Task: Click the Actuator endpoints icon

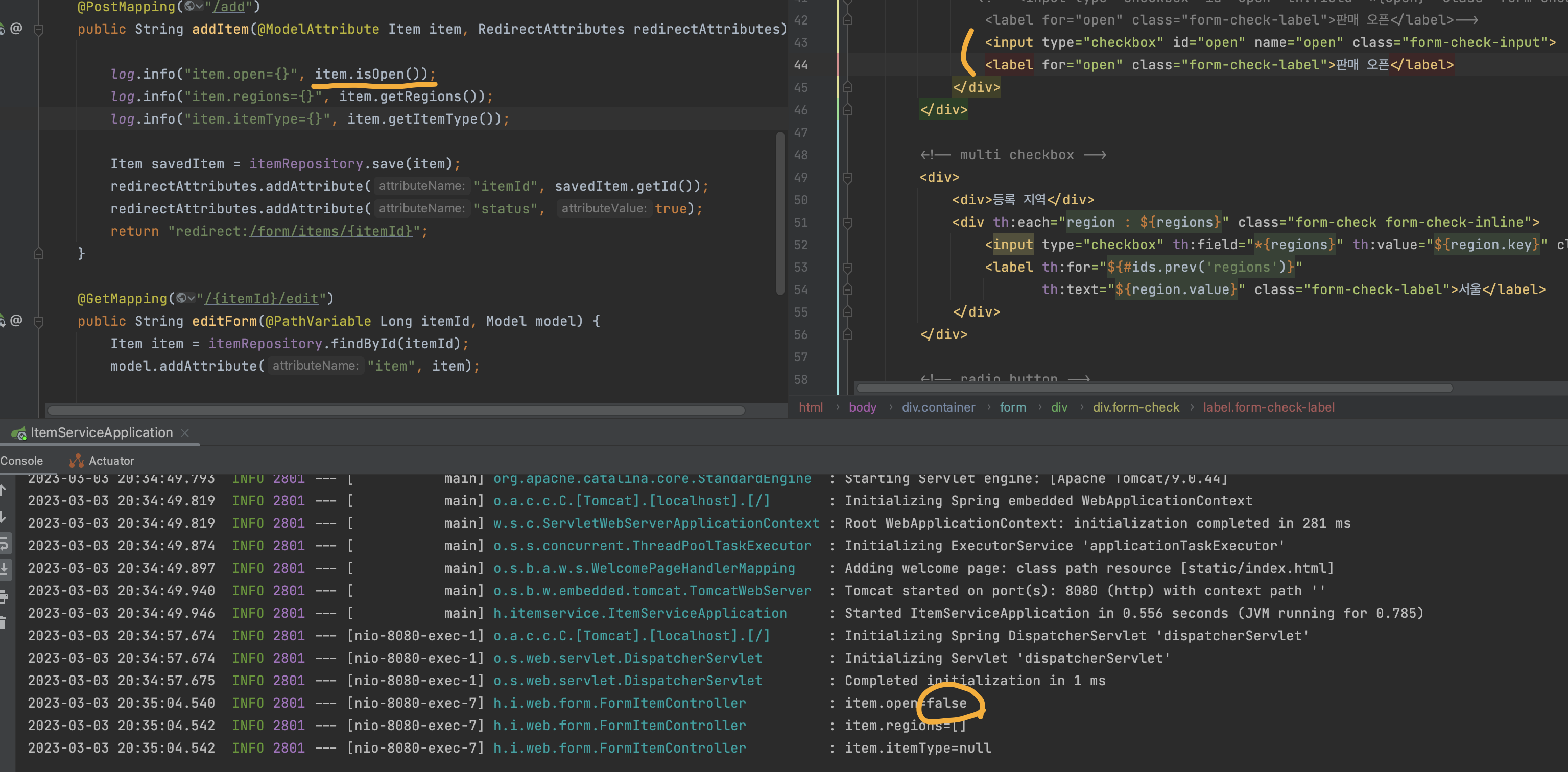Action: 76,461
